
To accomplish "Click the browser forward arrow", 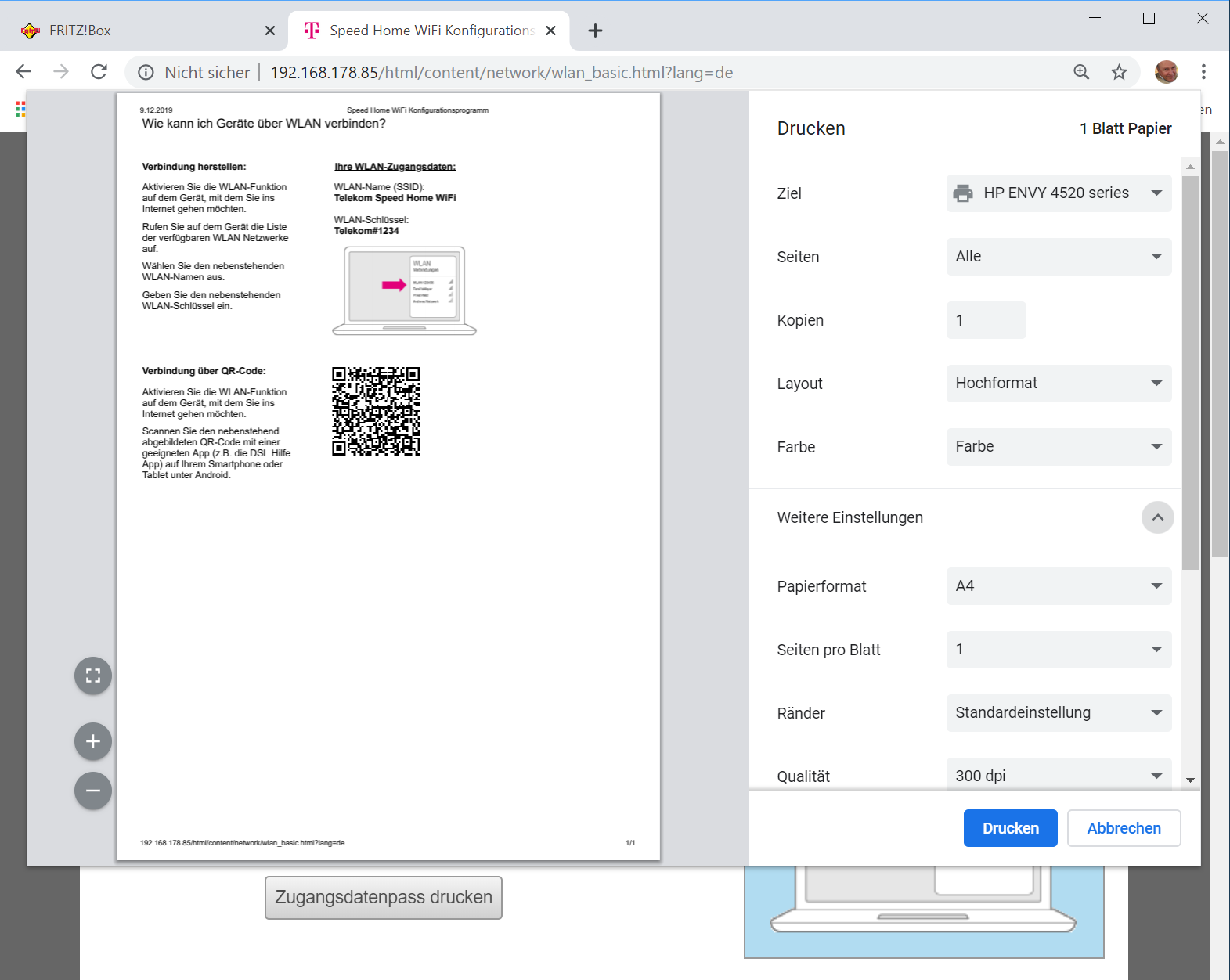I will pos(61,72).
